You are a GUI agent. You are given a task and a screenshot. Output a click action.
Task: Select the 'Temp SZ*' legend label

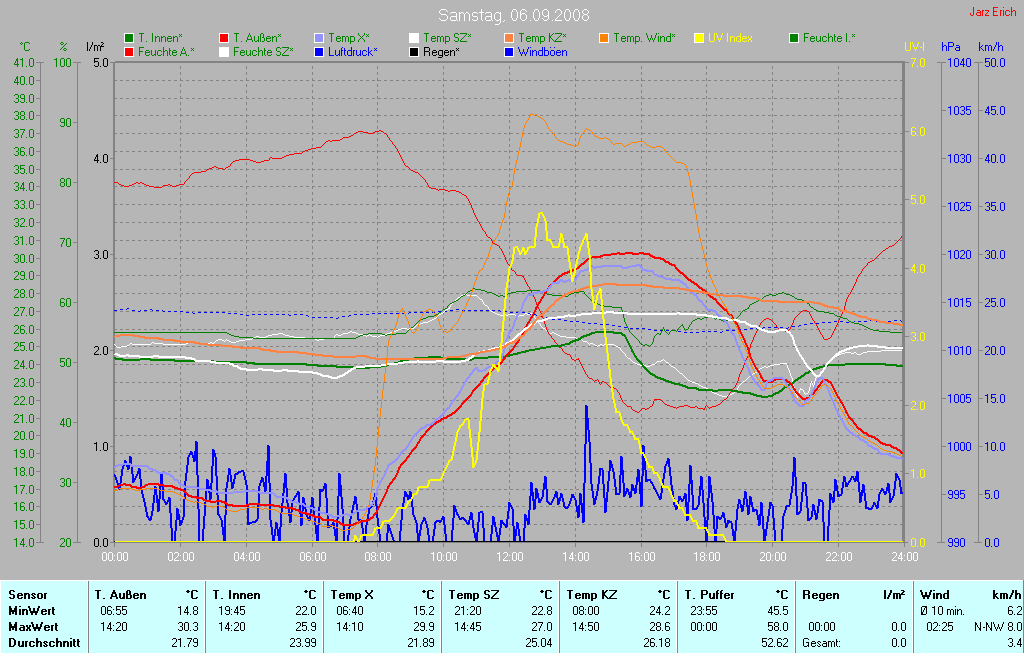point(447,39)
